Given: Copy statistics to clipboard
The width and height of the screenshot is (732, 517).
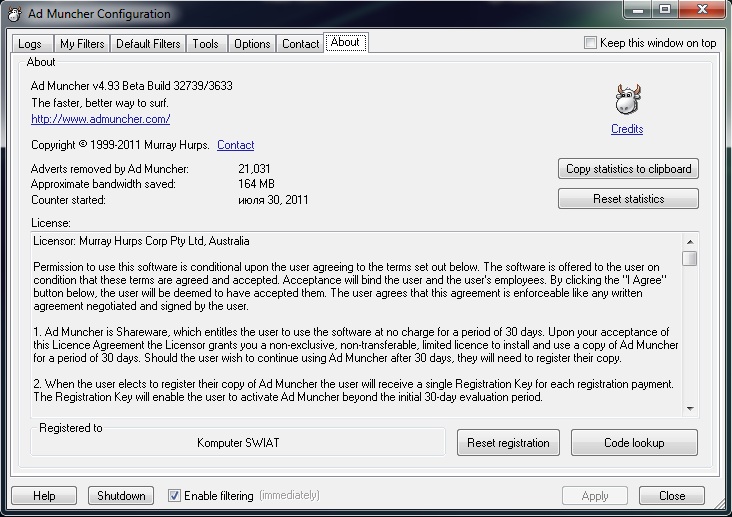Looking at the screenshot, I should click(628, 169).
